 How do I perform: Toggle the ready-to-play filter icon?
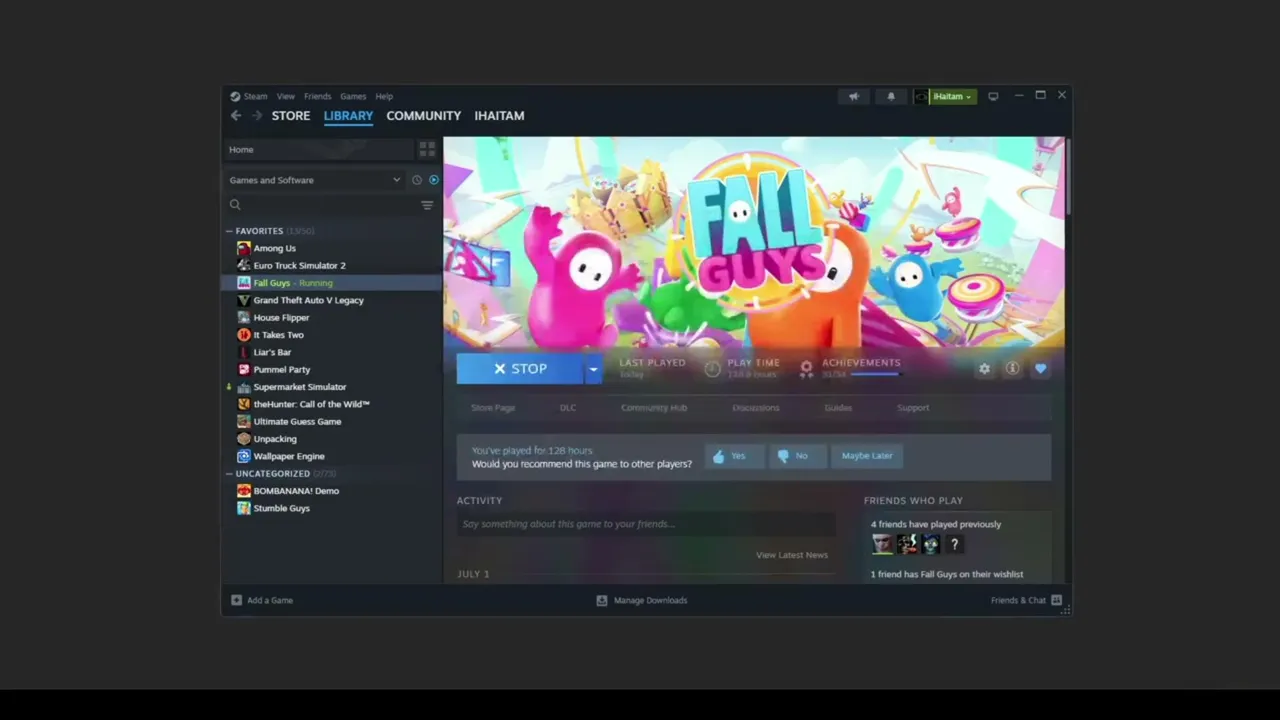click(x=434, y=180)
